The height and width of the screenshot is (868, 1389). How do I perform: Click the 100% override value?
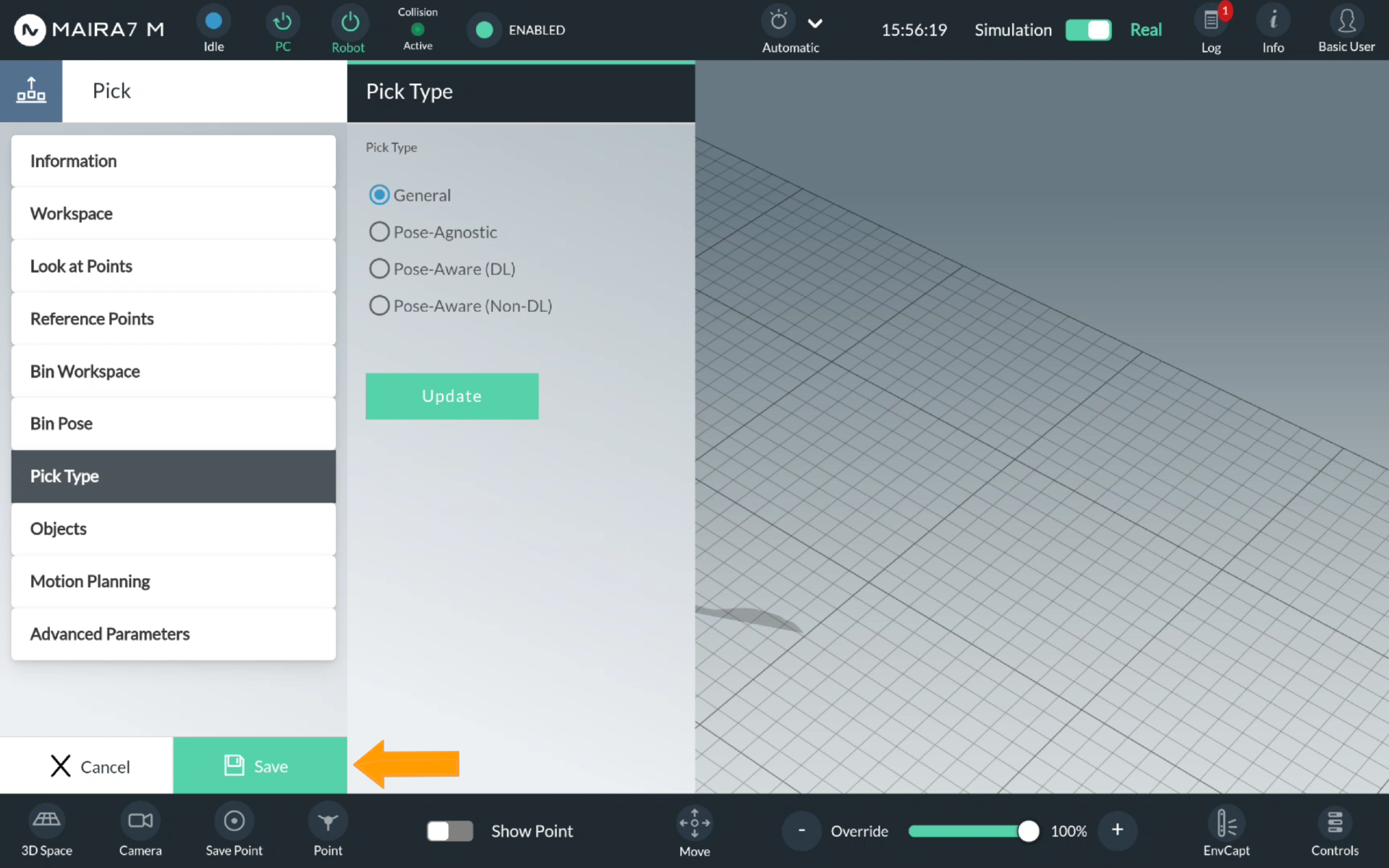(1069, 831)
